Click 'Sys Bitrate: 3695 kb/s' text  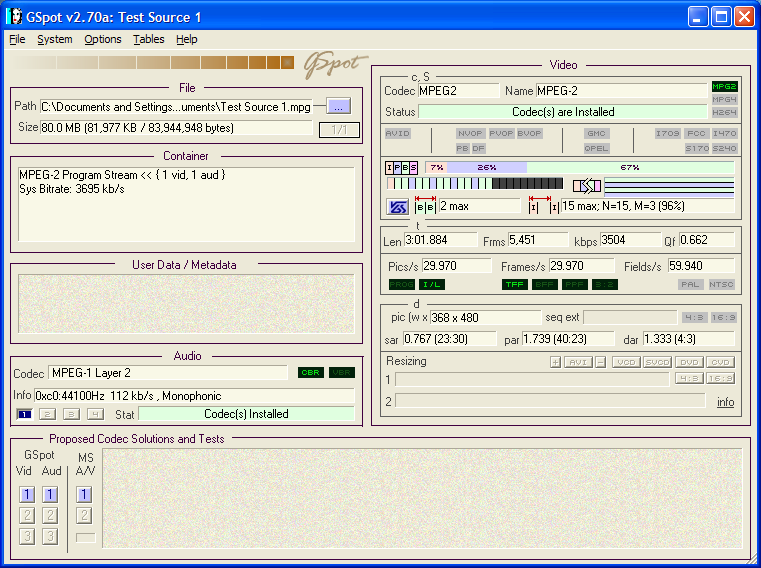point(72,189)
